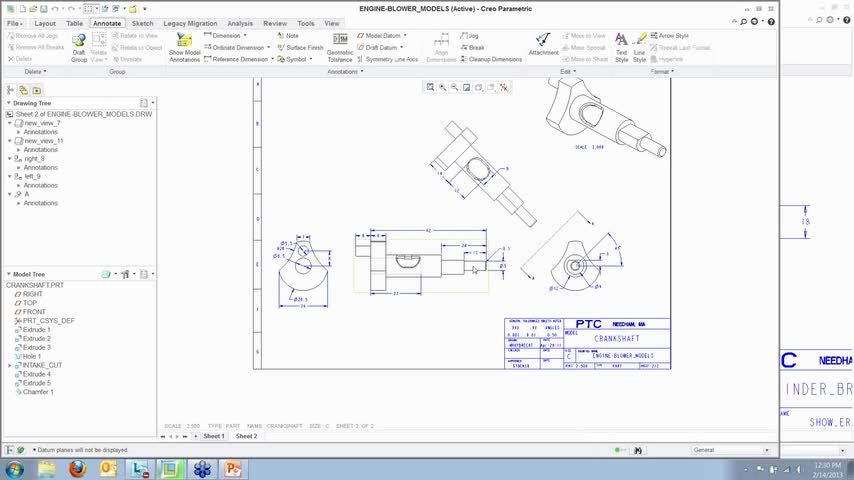The image size is (854, 480).
Task: Click the command search magnifier icon
Action: pyautogui.click(x=744, y=22)
